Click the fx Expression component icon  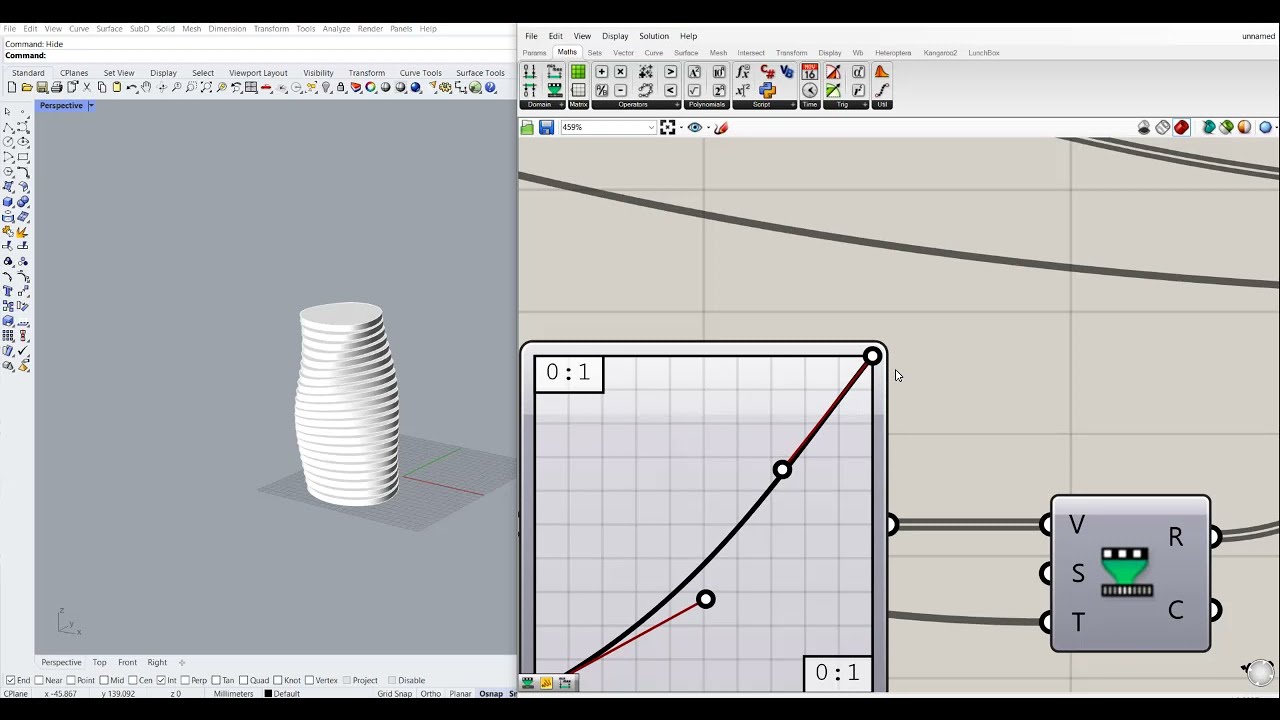(743, 72)
